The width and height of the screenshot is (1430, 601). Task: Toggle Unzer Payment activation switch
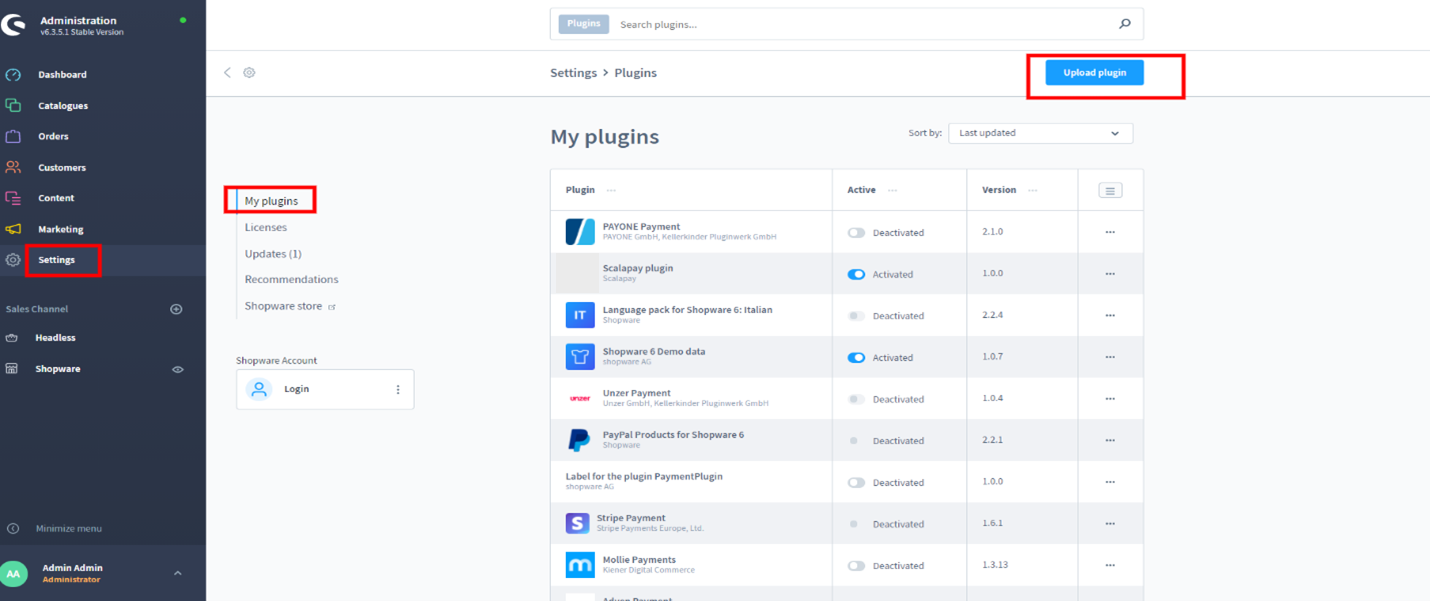point(856,399)
